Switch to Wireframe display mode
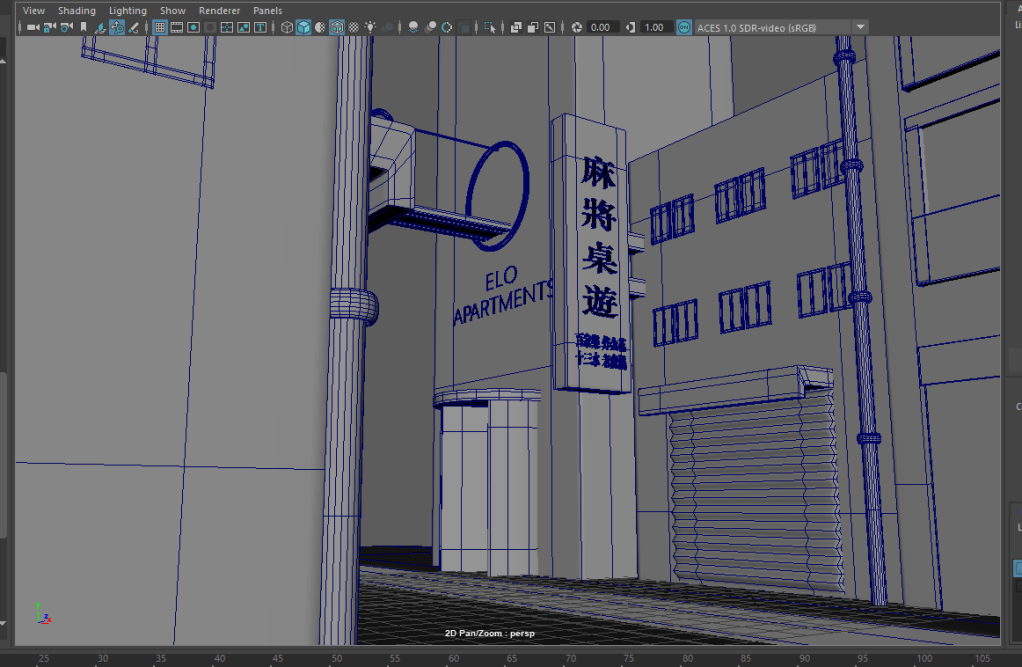The height and width of the screenshot is (667, 1022). 287,27
